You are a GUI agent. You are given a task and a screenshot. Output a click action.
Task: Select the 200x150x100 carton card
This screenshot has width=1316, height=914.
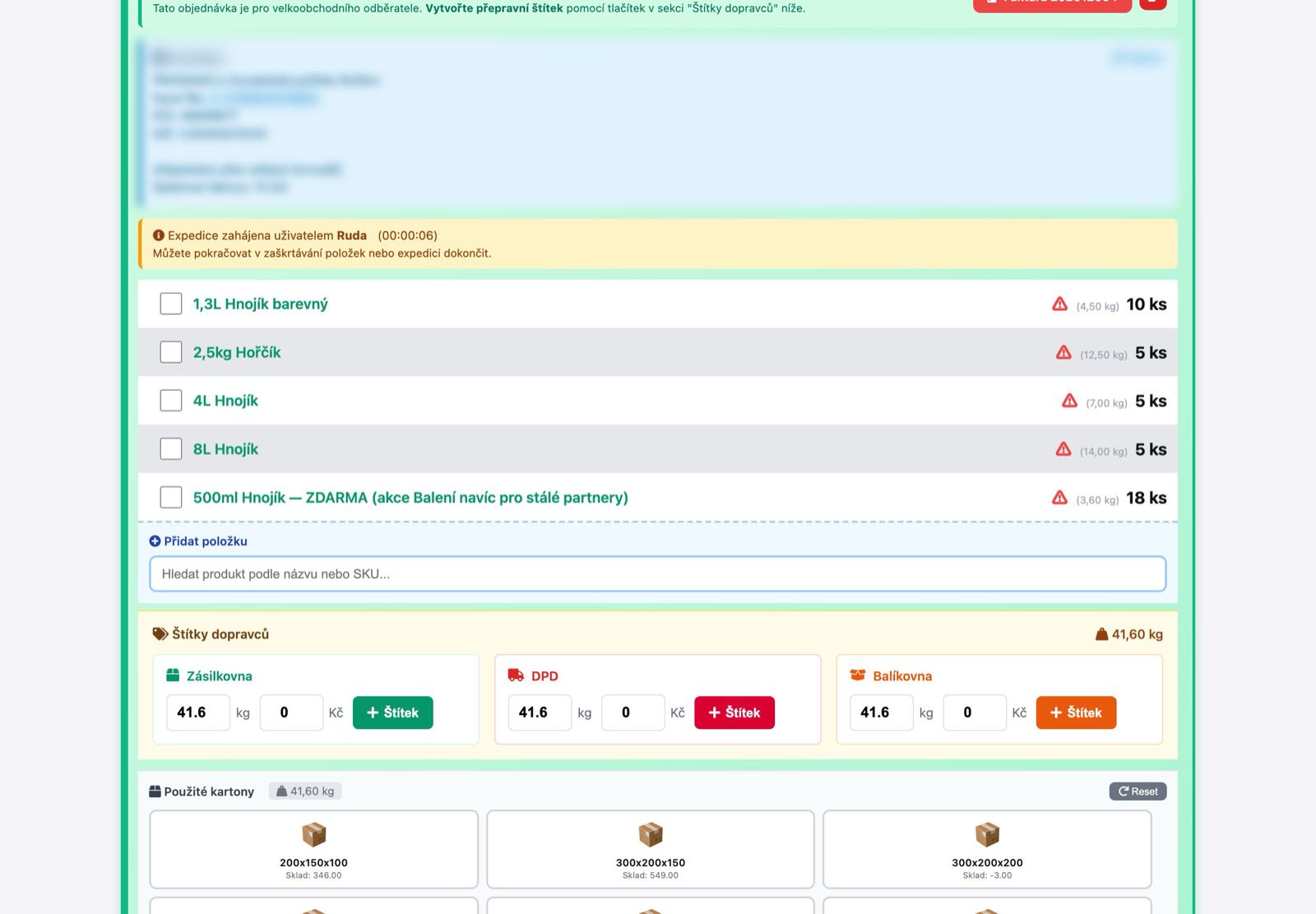tap(313, 849)
